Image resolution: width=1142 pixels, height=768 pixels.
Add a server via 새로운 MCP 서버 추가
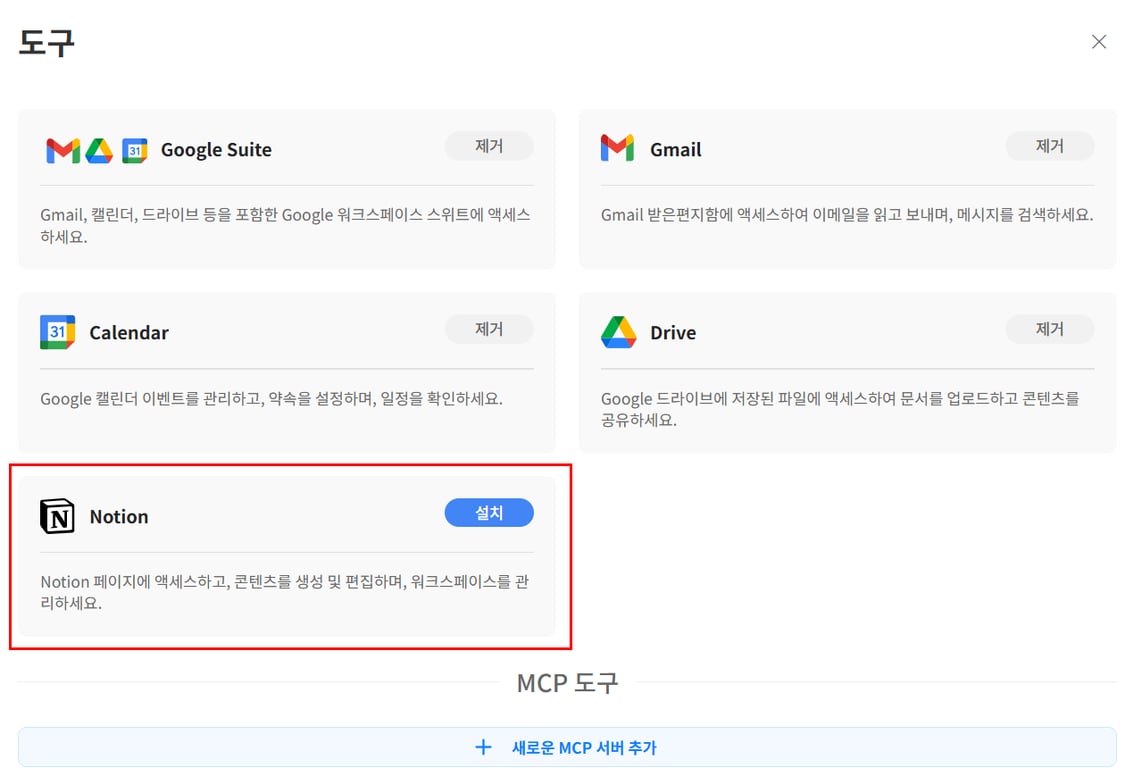(x=567, y=747)
